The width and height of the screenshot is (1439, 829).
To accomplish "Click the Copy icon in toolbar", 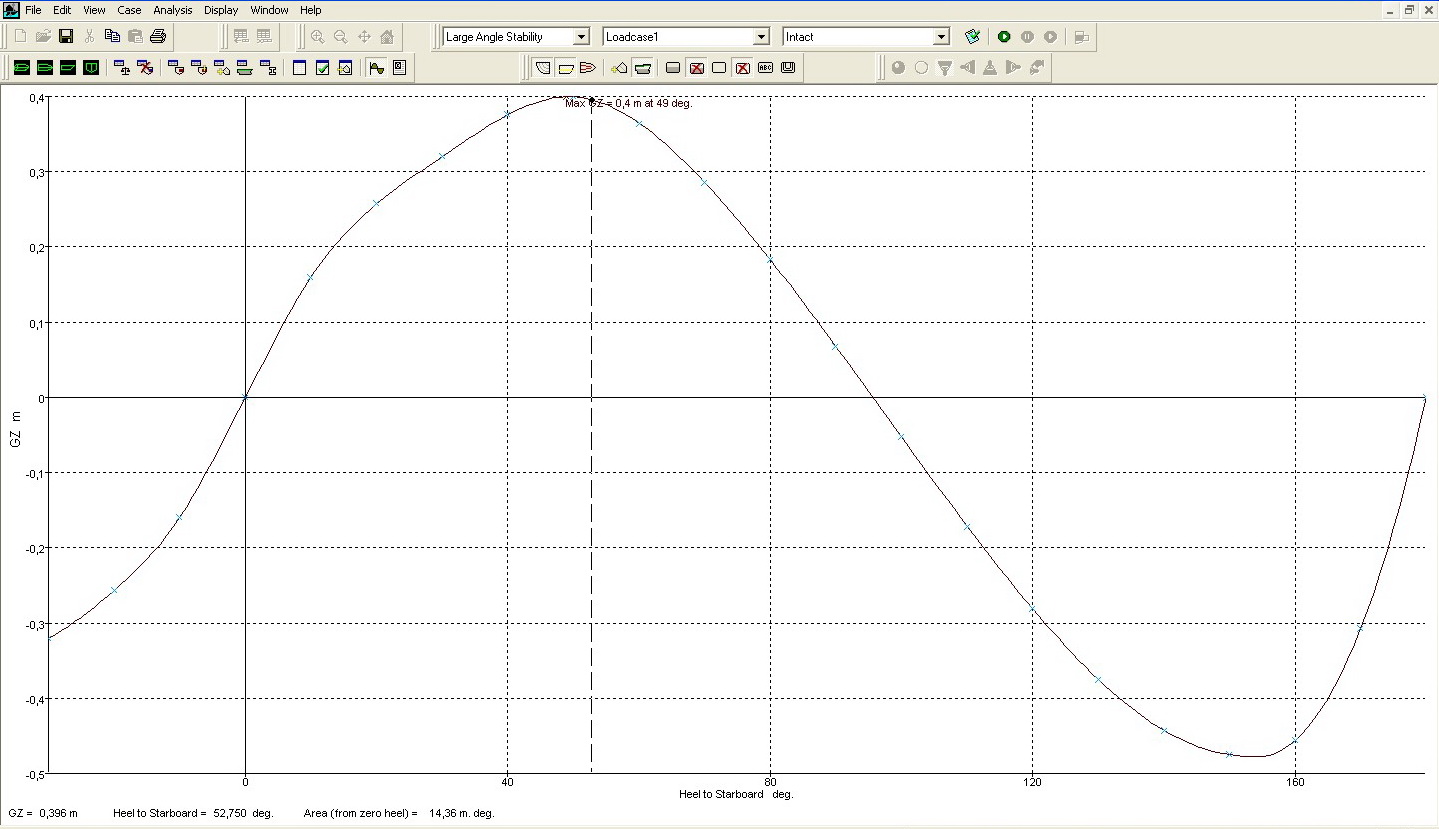I will pyautogui.click(x=112, y=37).
